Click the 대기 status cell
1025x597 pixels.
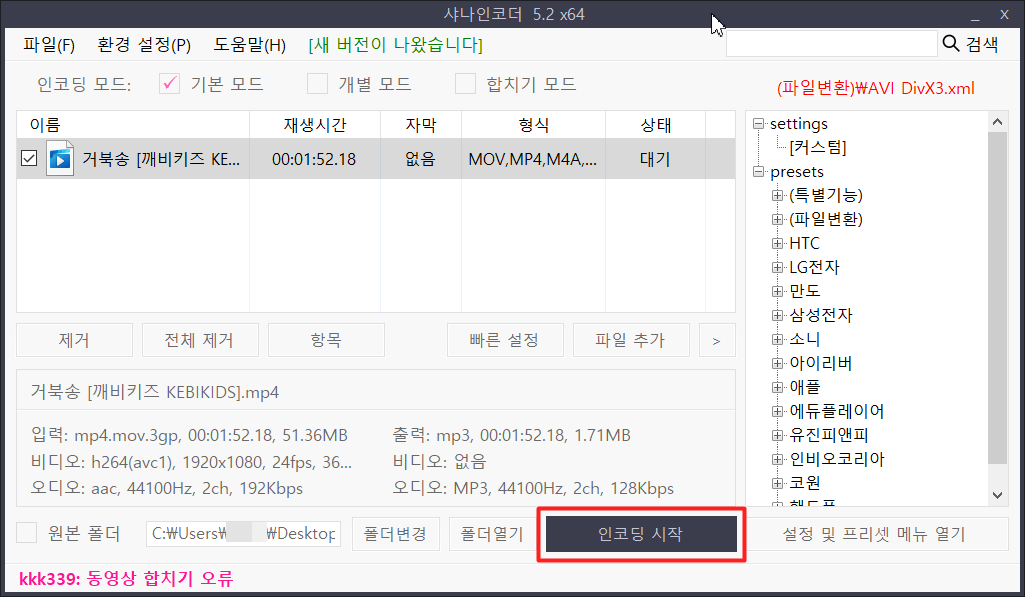tap(655, 159)
